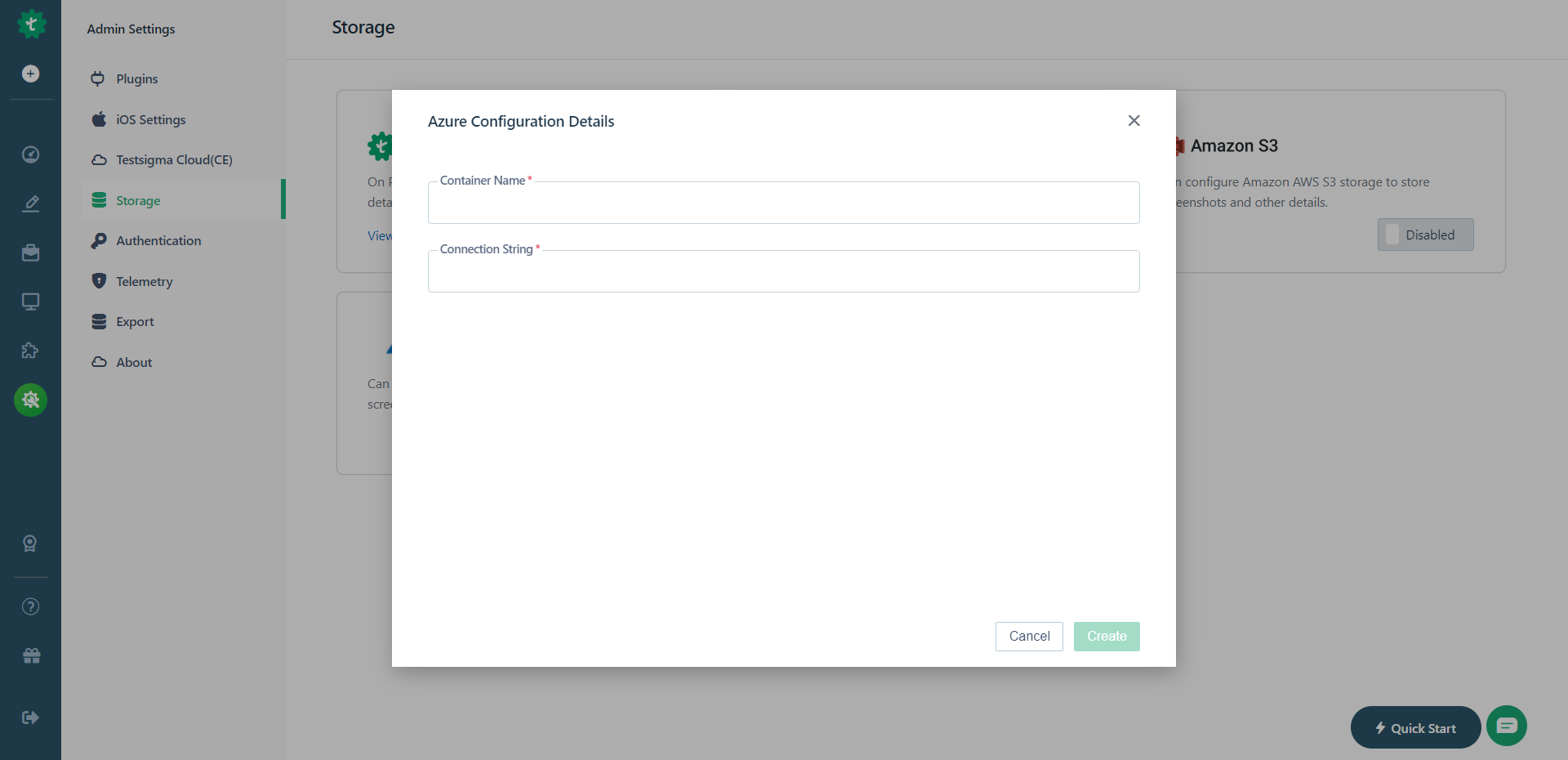Open the chat bubble icon
The image size is (1568, 760).
click(x=1507, y=726)
